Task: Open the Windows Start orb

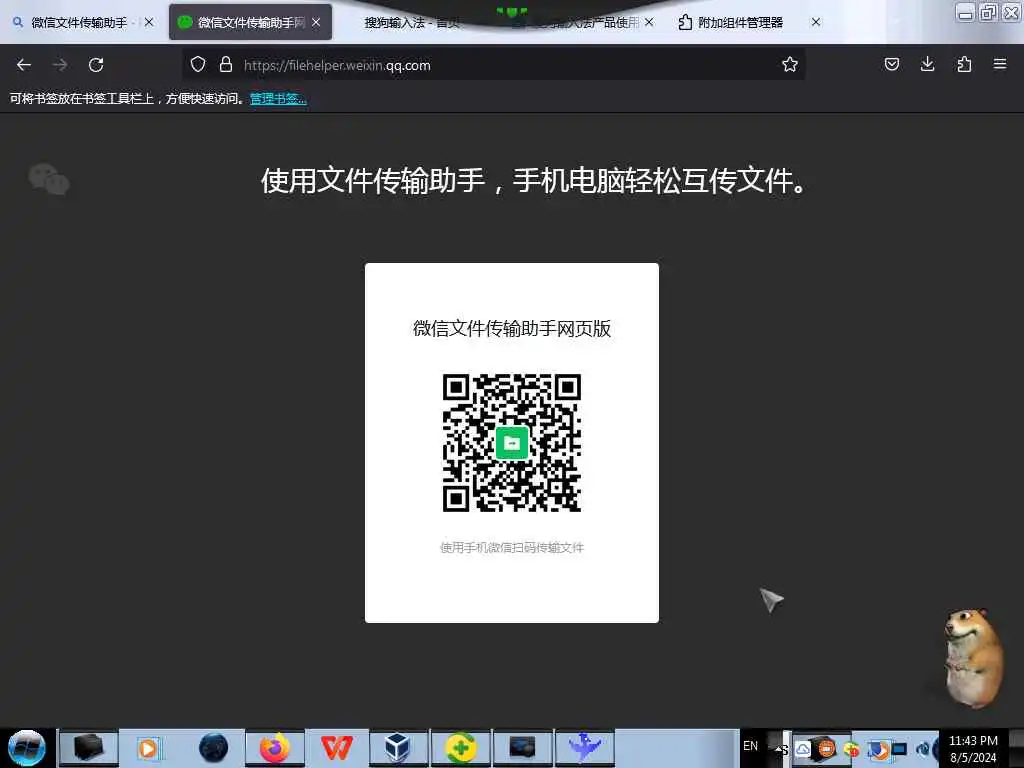Action: click(27, 748)
